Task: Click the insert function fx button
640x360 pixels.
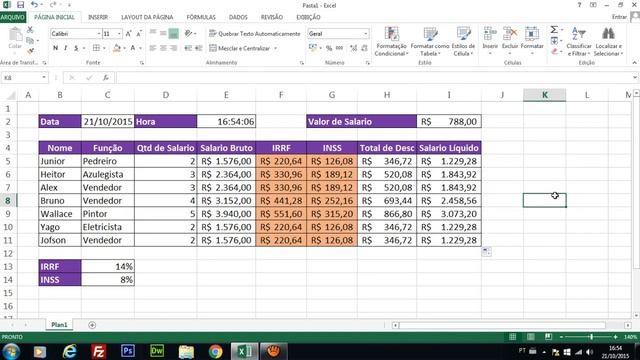Action: coord(106,78)
